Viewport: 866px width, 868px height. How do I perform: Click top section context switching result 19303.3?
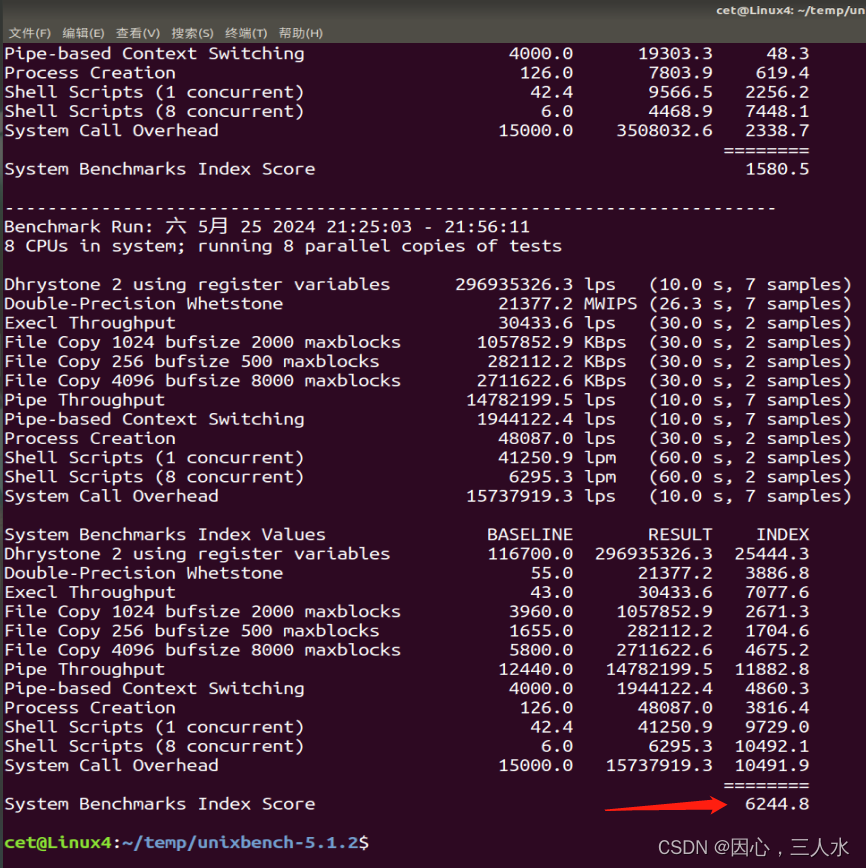pos(675,54)
